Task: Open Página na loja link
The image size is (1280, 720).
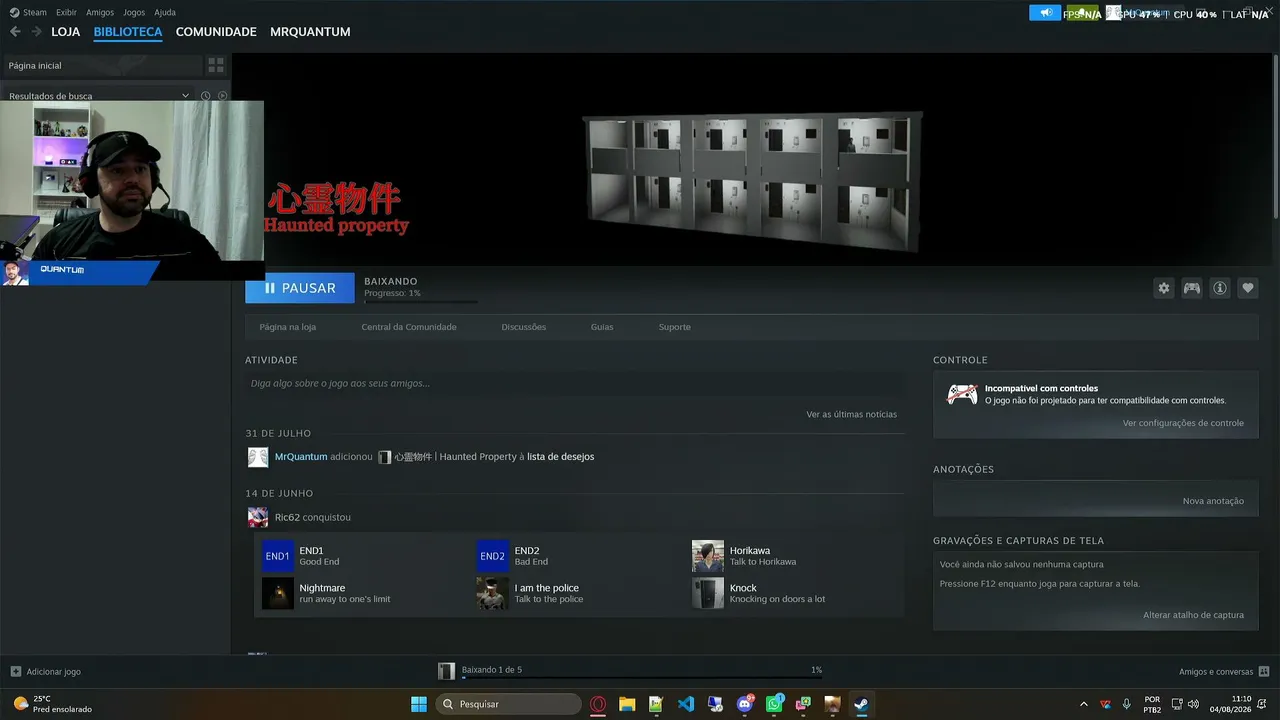Action: click(x=288, y=327)
